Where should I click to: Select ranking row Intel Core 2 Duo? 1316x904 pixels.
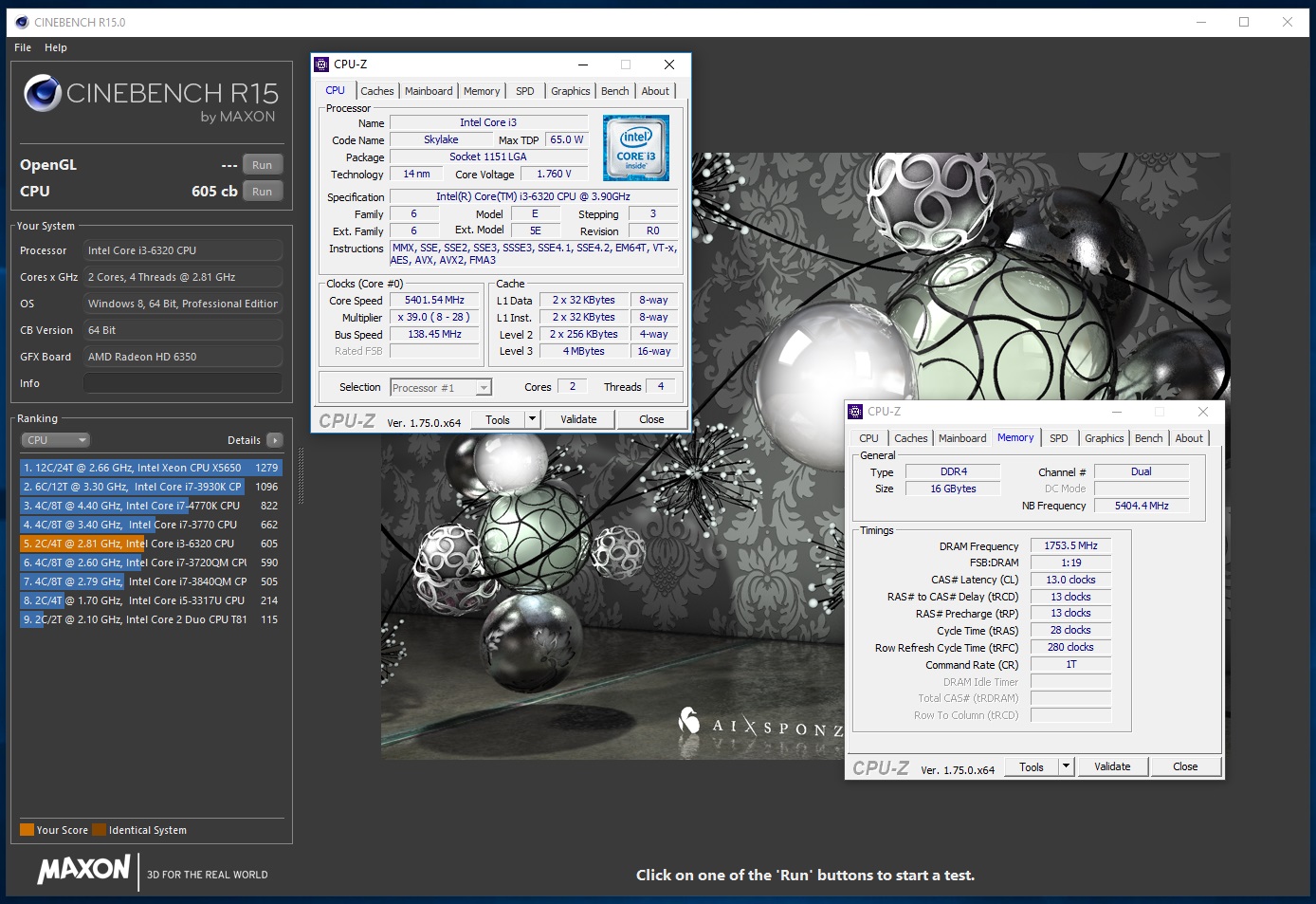click(151, 619)
